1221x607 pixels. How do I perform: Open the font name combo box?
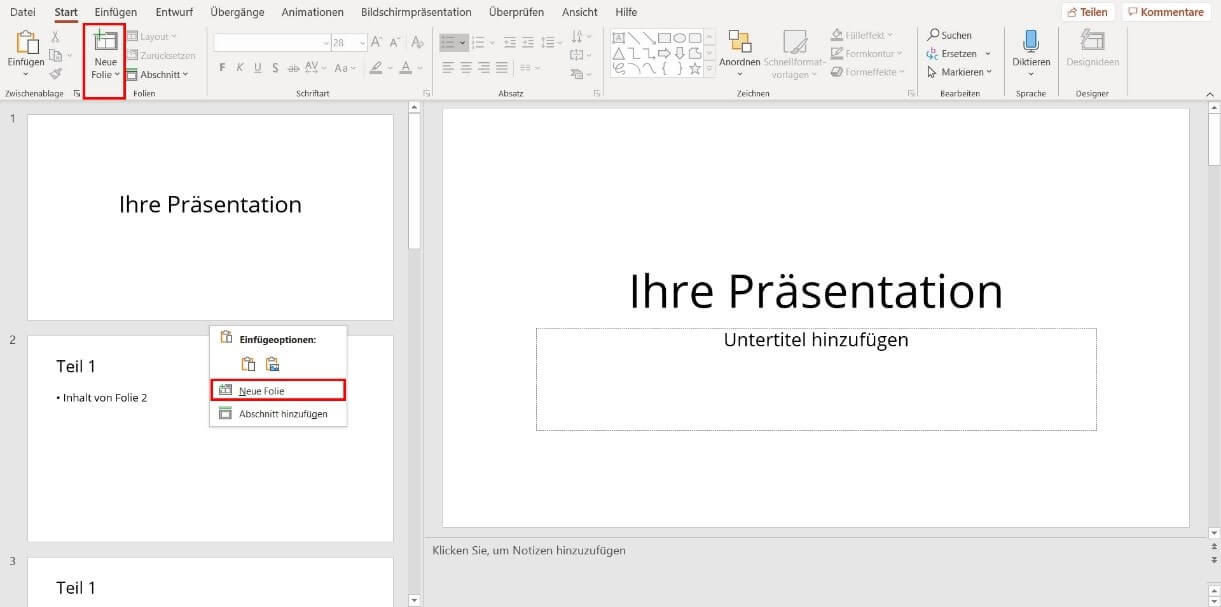(x=272, y=43)
